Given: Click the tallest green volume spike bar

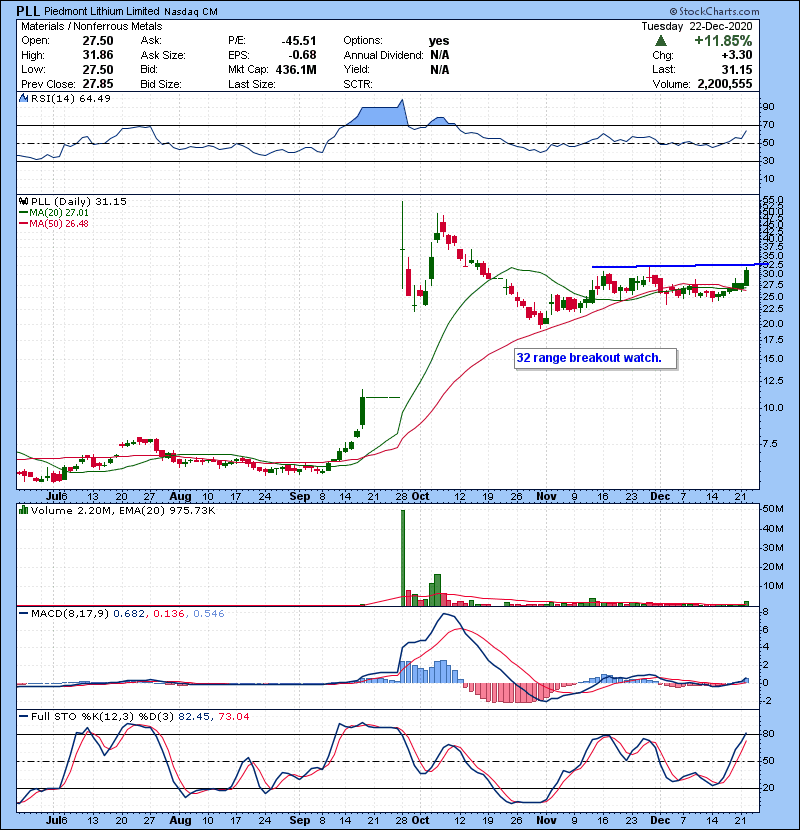Looking at the screenshot, I should coord(403,558).
